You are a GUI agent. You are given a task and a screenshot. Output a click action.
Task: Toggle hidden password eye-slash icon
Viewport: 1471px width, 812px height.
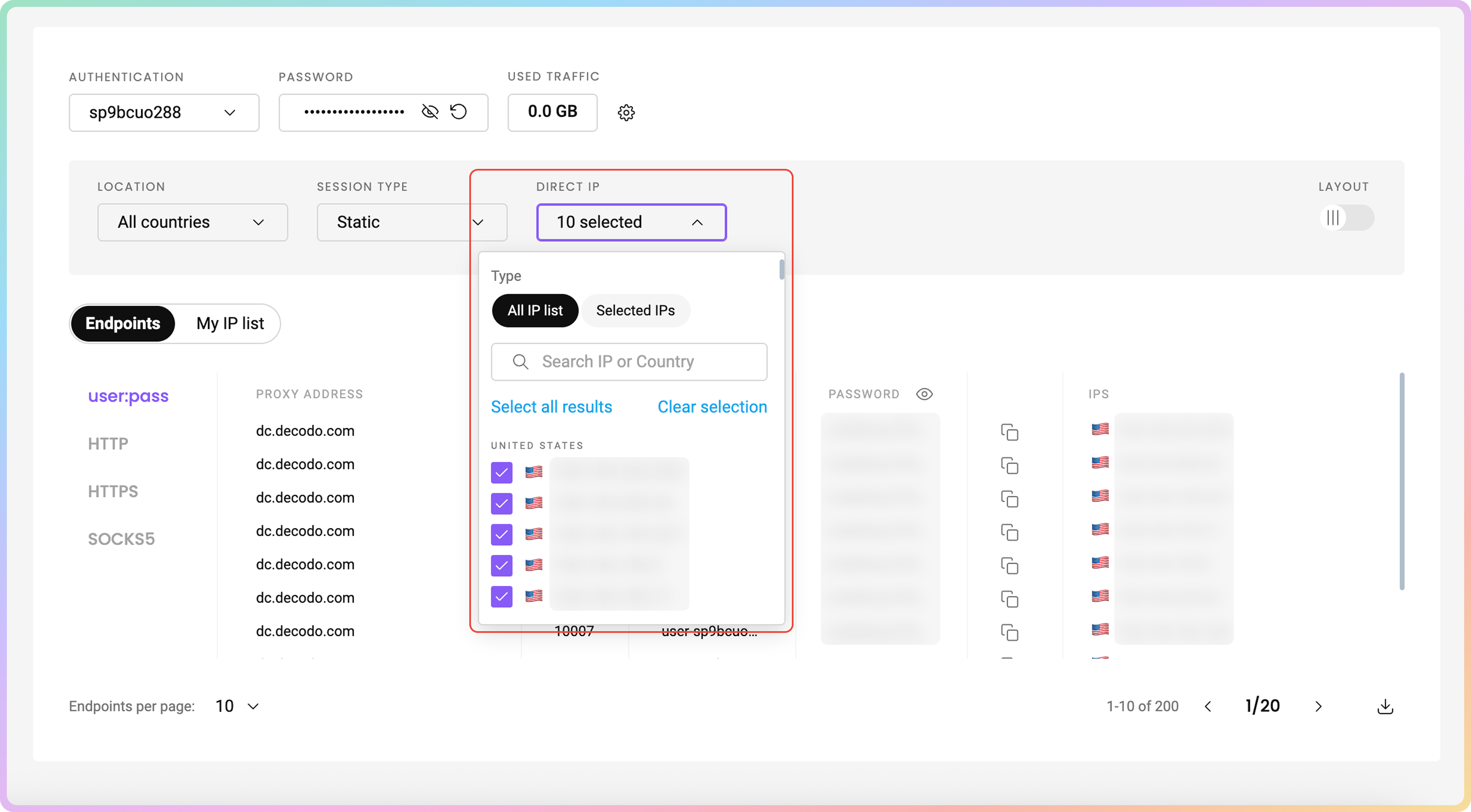click(x=430, y=111)
